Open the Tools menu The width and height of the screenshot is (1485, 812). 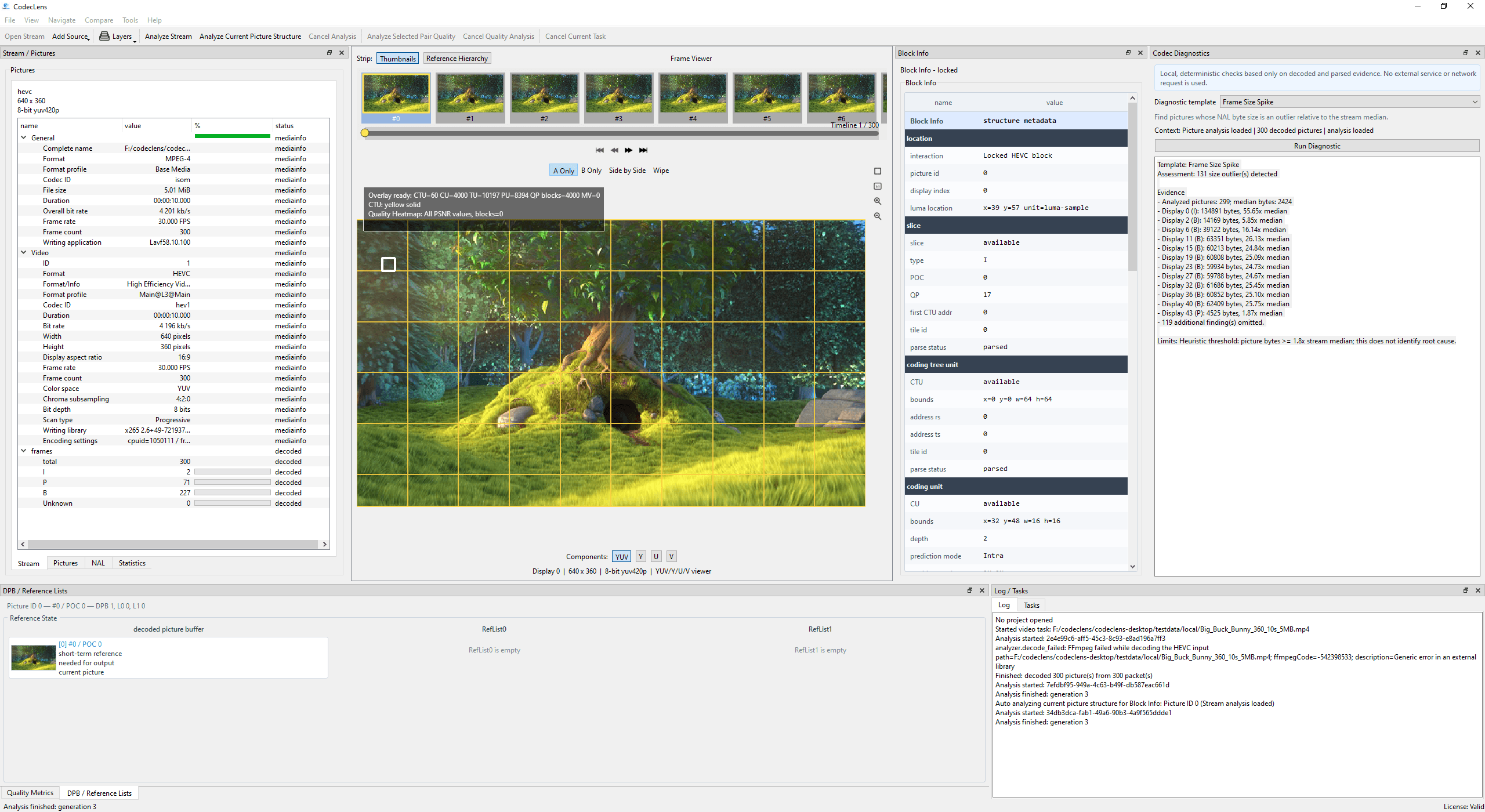(x=130, y=20)
